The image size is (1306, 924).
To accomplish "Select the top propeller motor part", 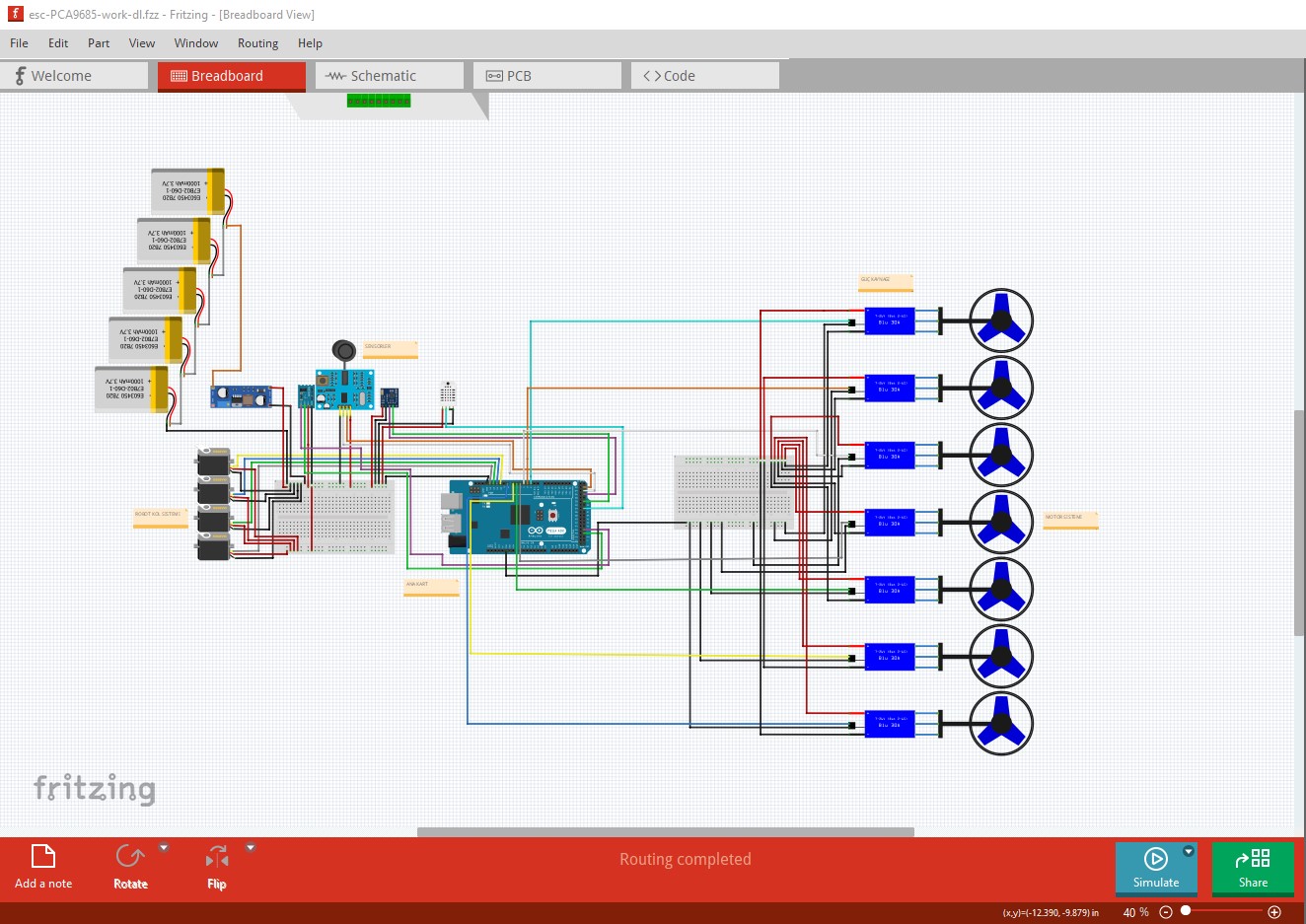I will tap(1000, 320).
